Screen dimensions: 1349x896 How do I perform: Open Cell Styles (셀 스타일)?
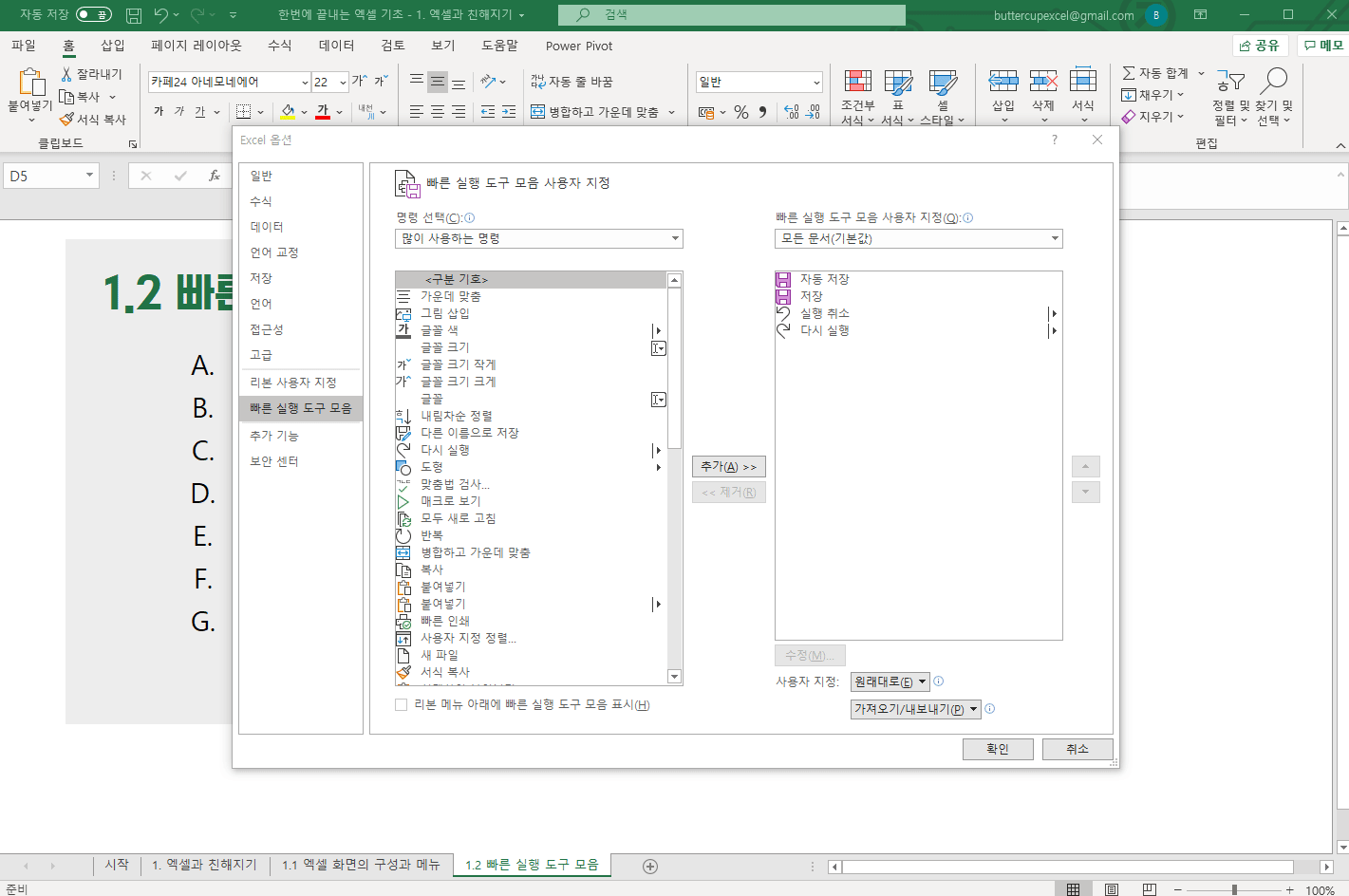coord(942,97)
